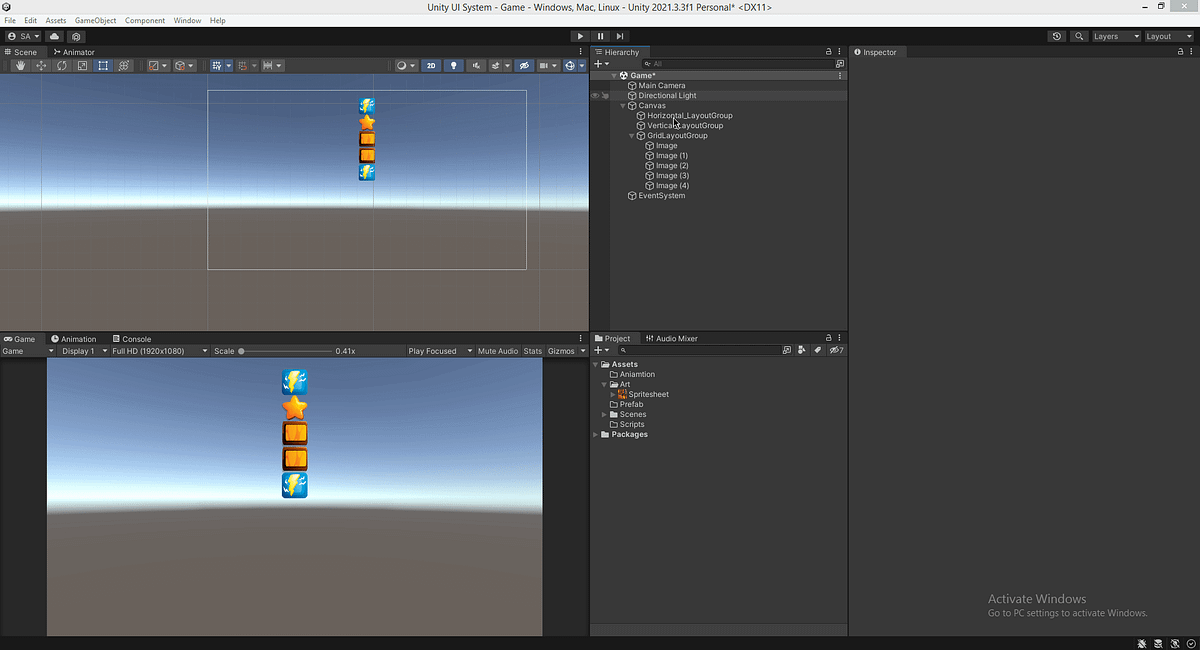1200x650 pixels.
Task: Select the Rect Transform tool
Action: [x=103, y=66]
